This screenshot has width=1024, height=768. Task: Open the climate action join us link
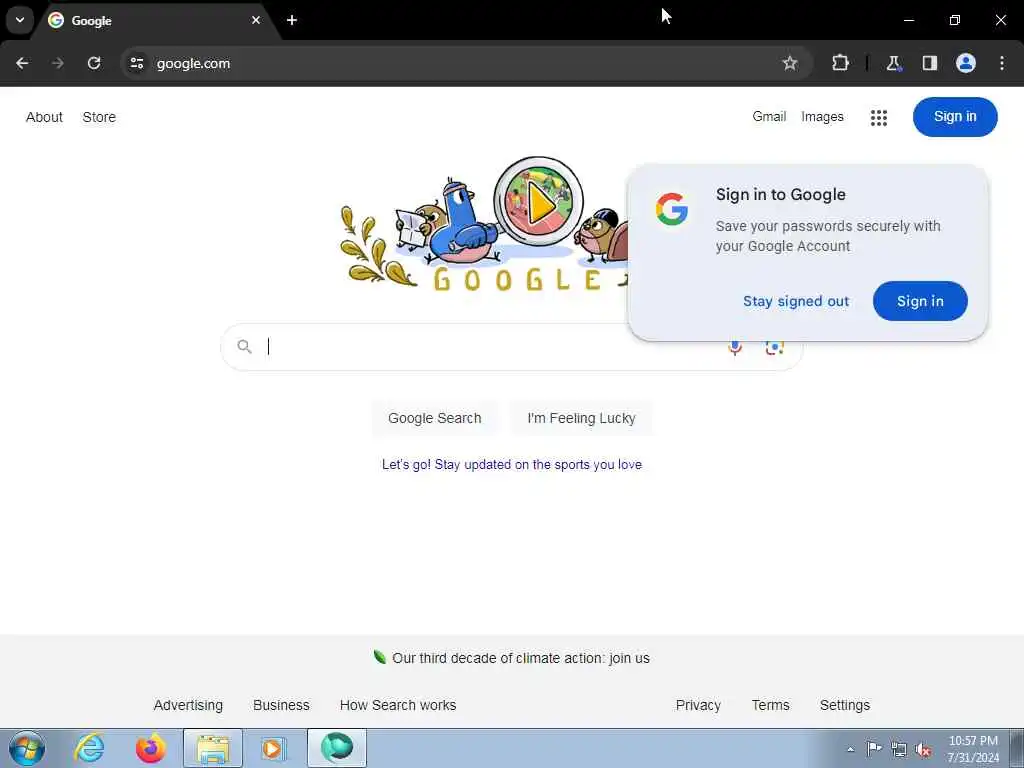click(x=520, y=658)
